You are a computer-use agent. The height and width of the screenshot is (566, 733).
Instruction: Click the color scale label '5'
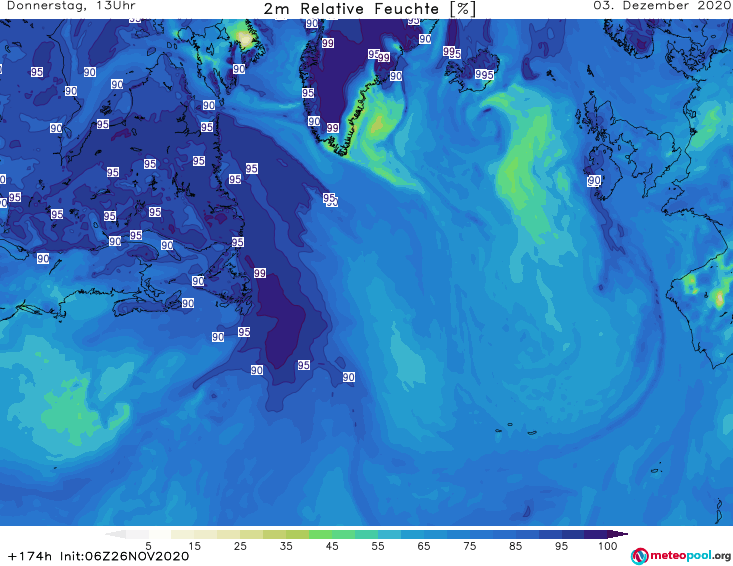[x=148, y=546]
